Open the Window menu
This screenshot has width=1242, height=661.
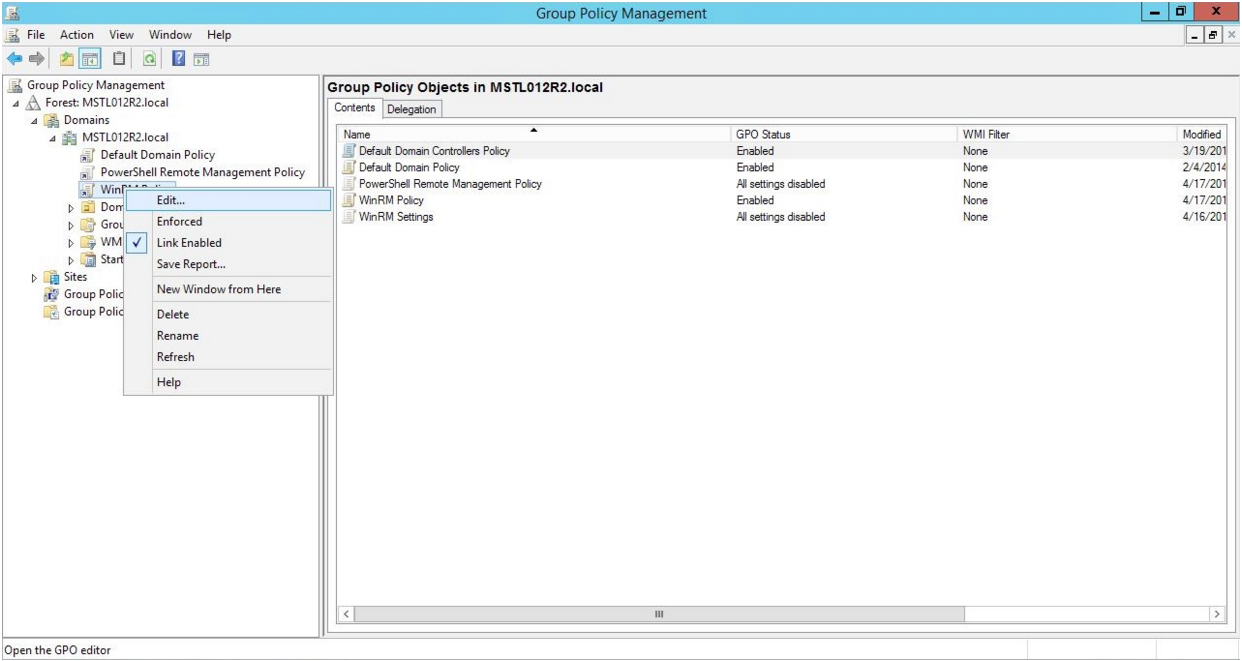click(170, 36)
